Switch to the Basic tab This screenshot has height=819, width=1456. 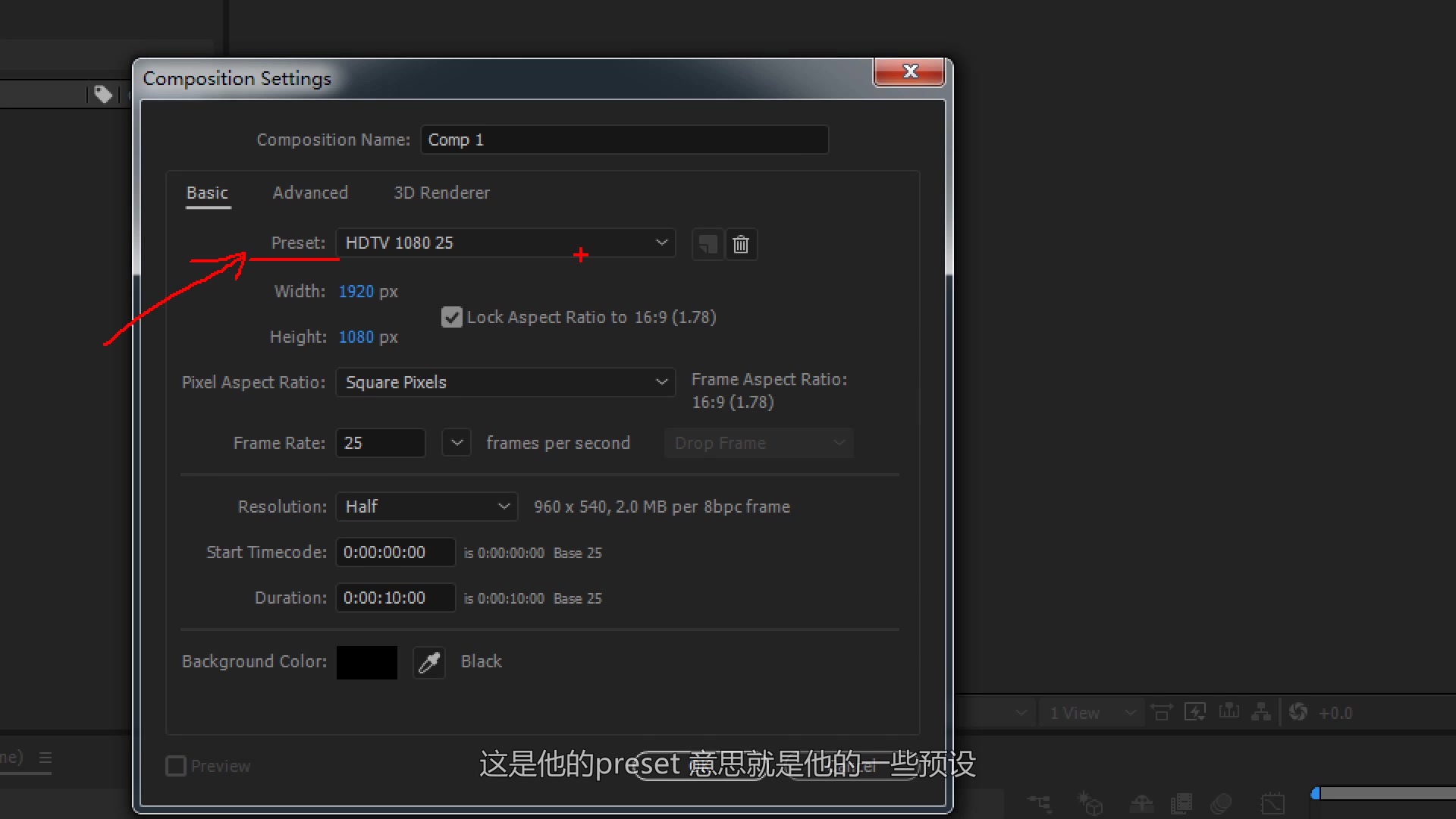[x=208, y=193]
